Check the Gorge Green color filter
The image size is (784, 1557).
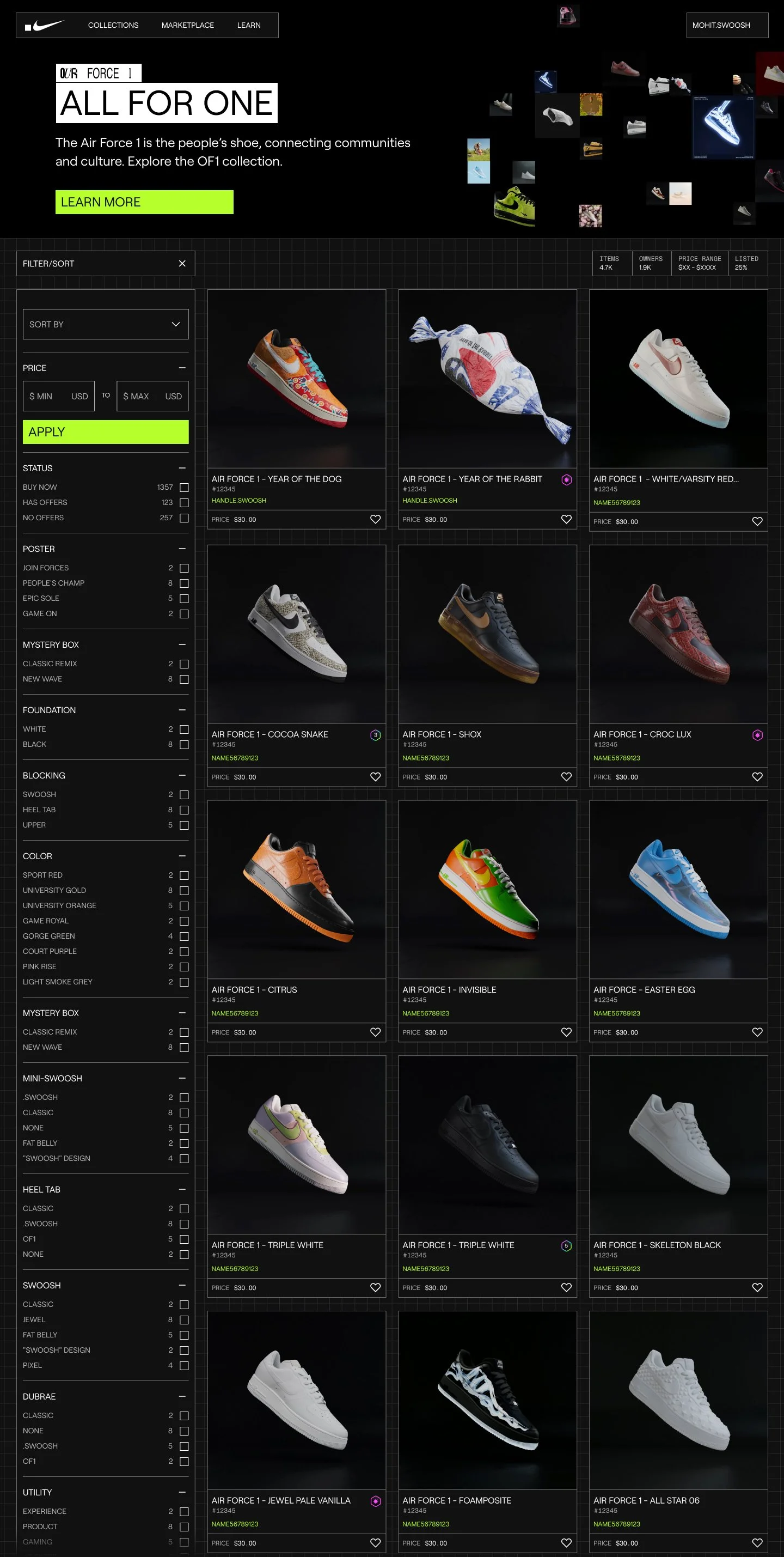tap(184, 936)
